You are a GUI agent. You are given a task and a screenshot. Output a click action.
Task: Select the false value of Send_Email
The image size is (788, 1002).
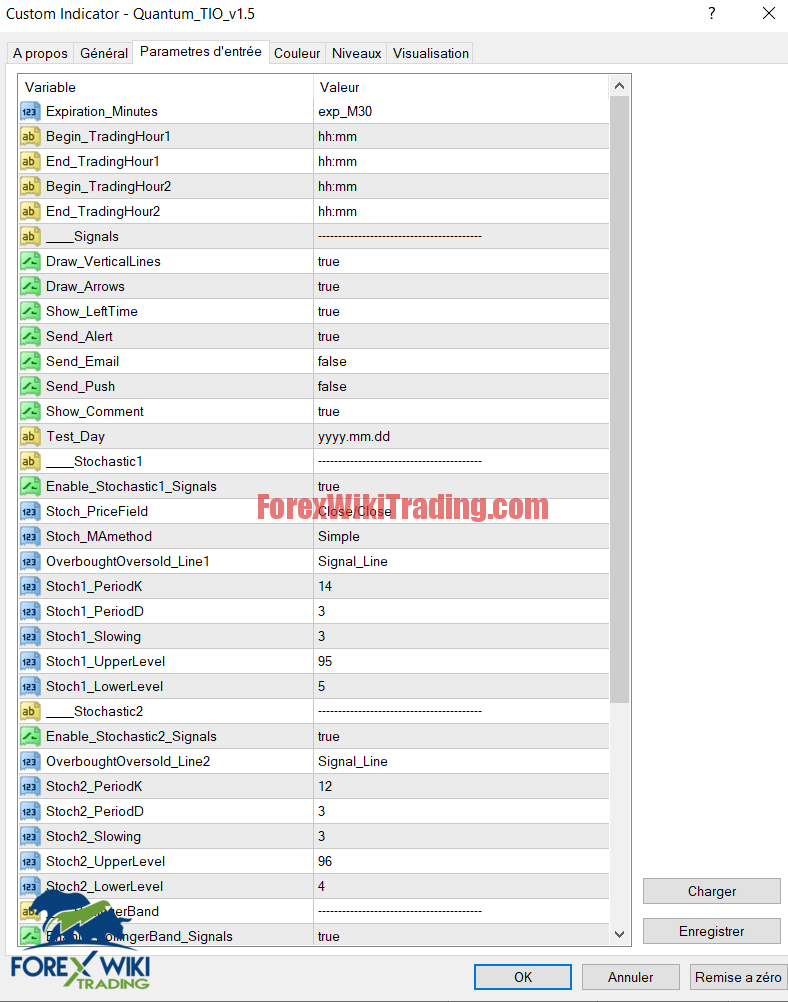click(332, 362)
